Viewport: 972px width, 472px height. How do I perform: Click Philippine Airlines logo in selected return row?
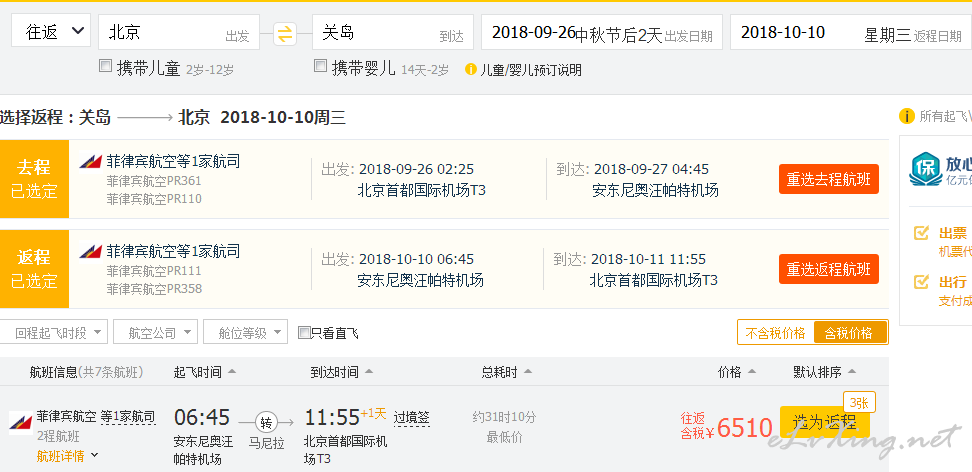point(91,252)
